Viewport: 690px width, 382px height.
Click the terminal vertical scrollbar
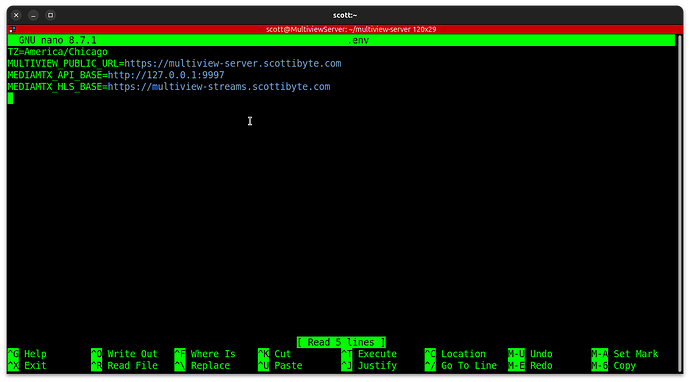tap(679, 204)
